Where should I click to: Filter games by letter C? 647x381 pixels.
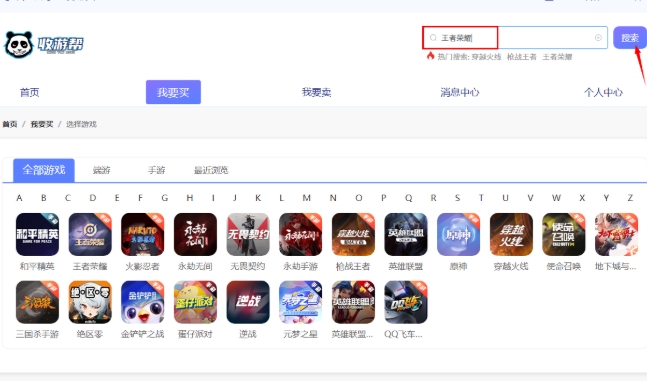pos(68,198)
